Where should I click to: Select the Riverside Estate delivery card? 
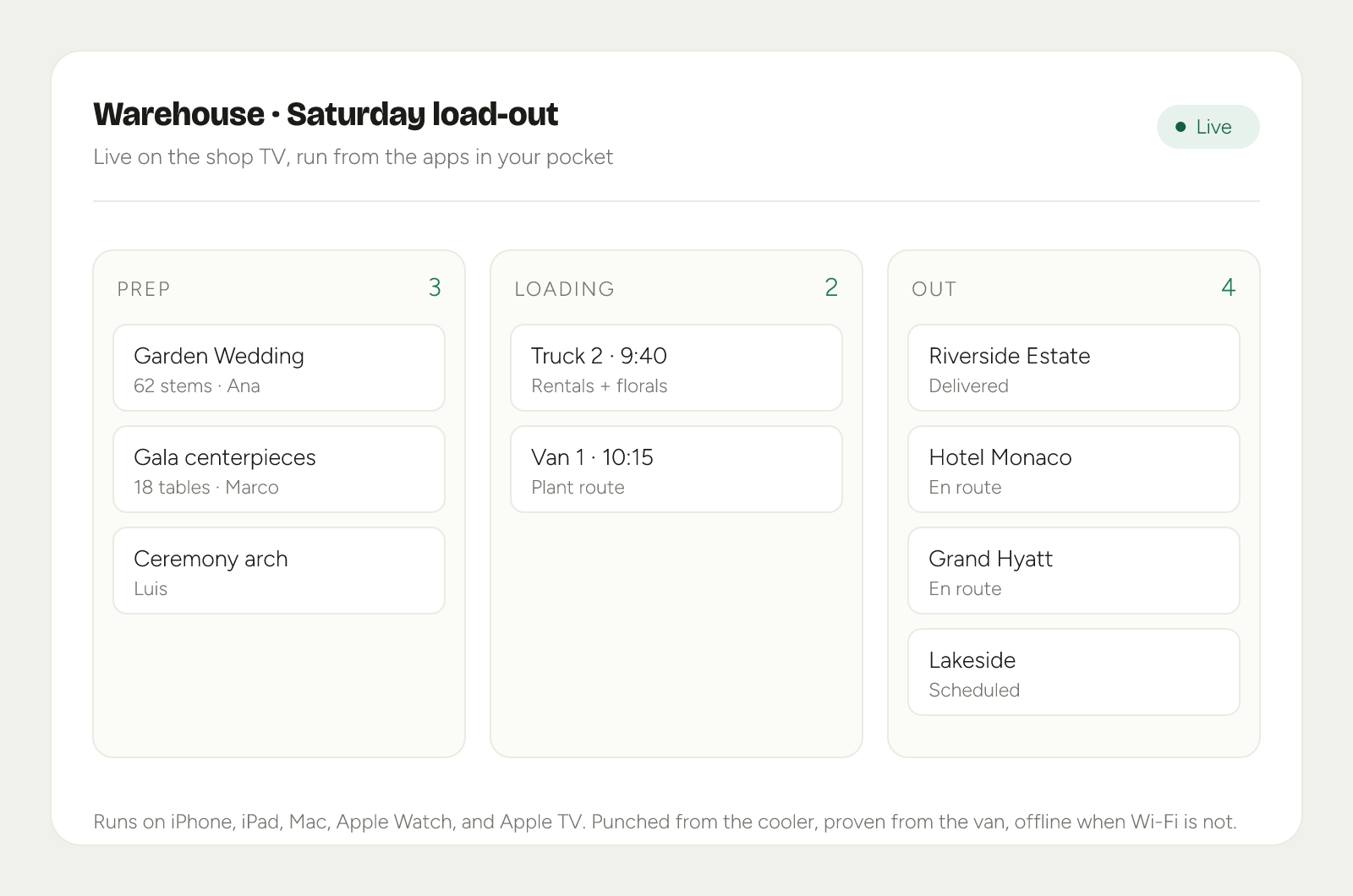point(1074,368)
